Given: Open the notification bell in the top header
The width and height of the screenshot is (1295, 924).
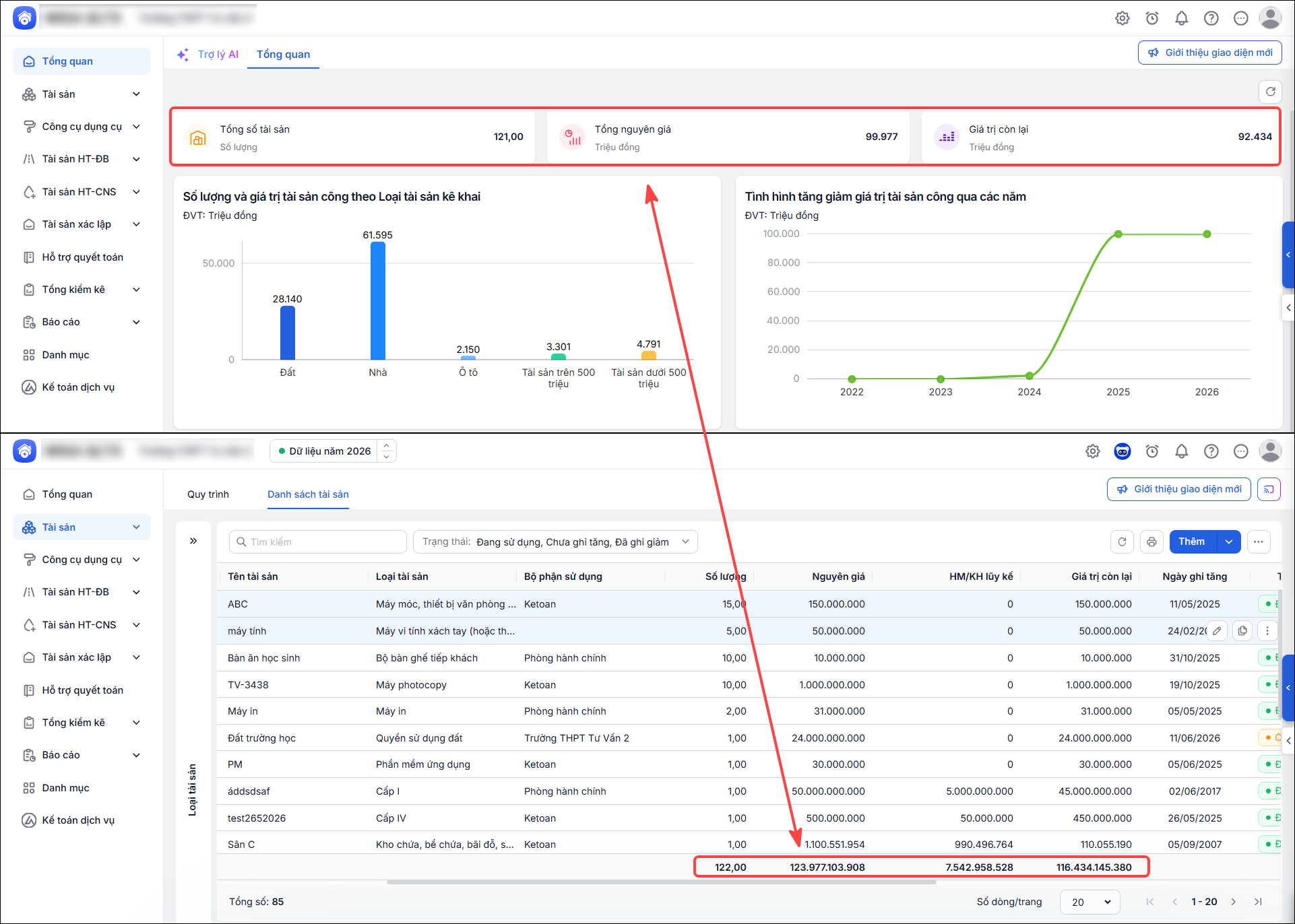Looking at the screenshot, I should 1181,18.
